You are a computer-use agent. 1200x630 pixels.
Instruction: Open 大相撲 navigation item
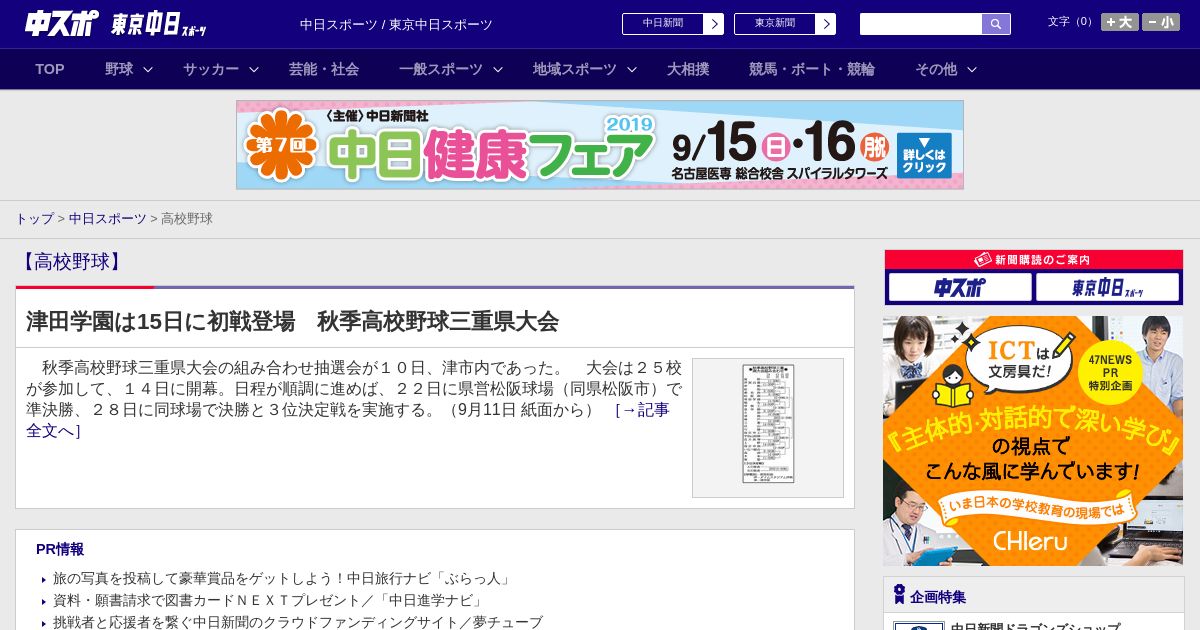coord(688,69)
